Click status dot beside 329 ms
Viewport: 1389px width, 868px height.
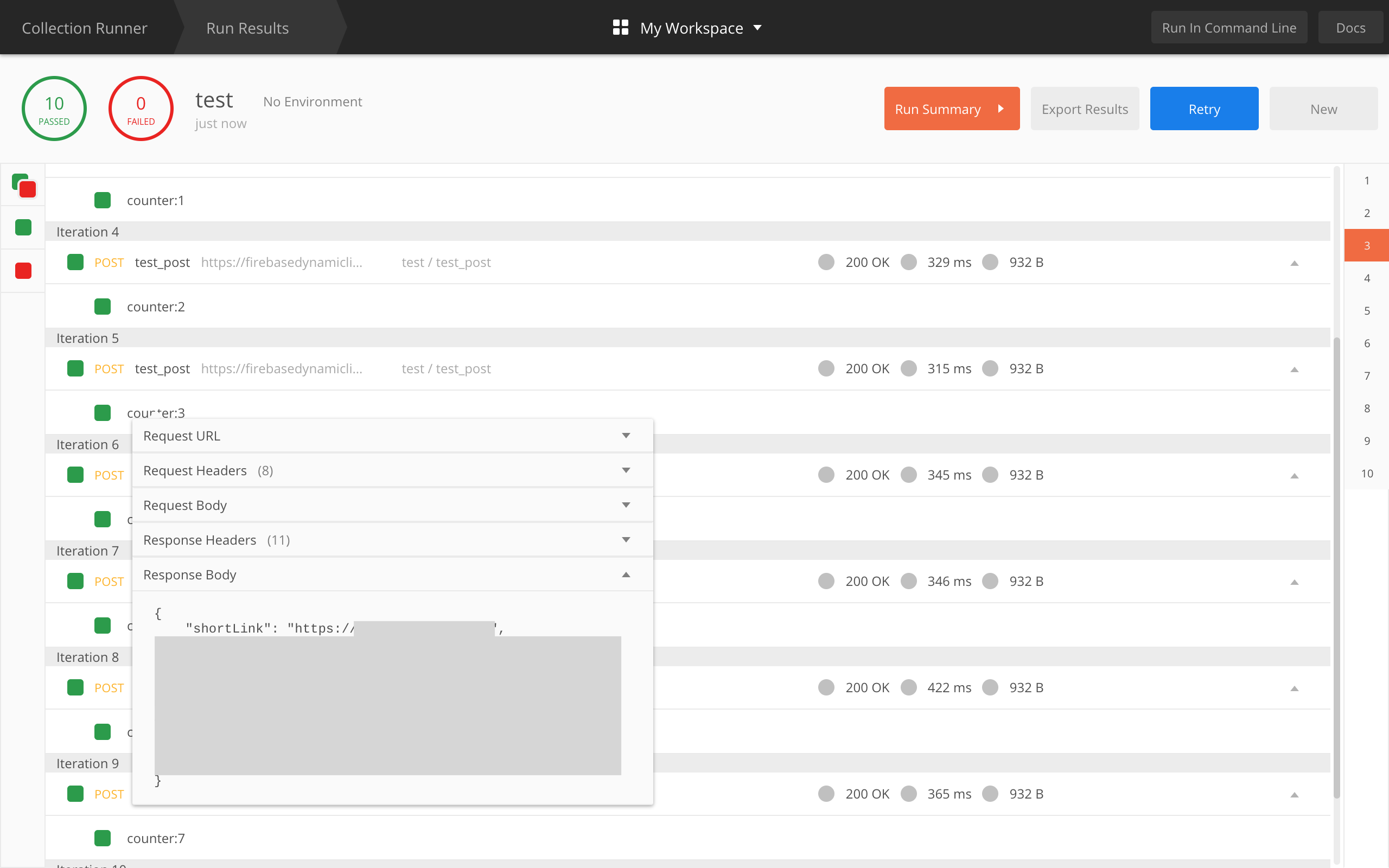click(x=908, y=263)
